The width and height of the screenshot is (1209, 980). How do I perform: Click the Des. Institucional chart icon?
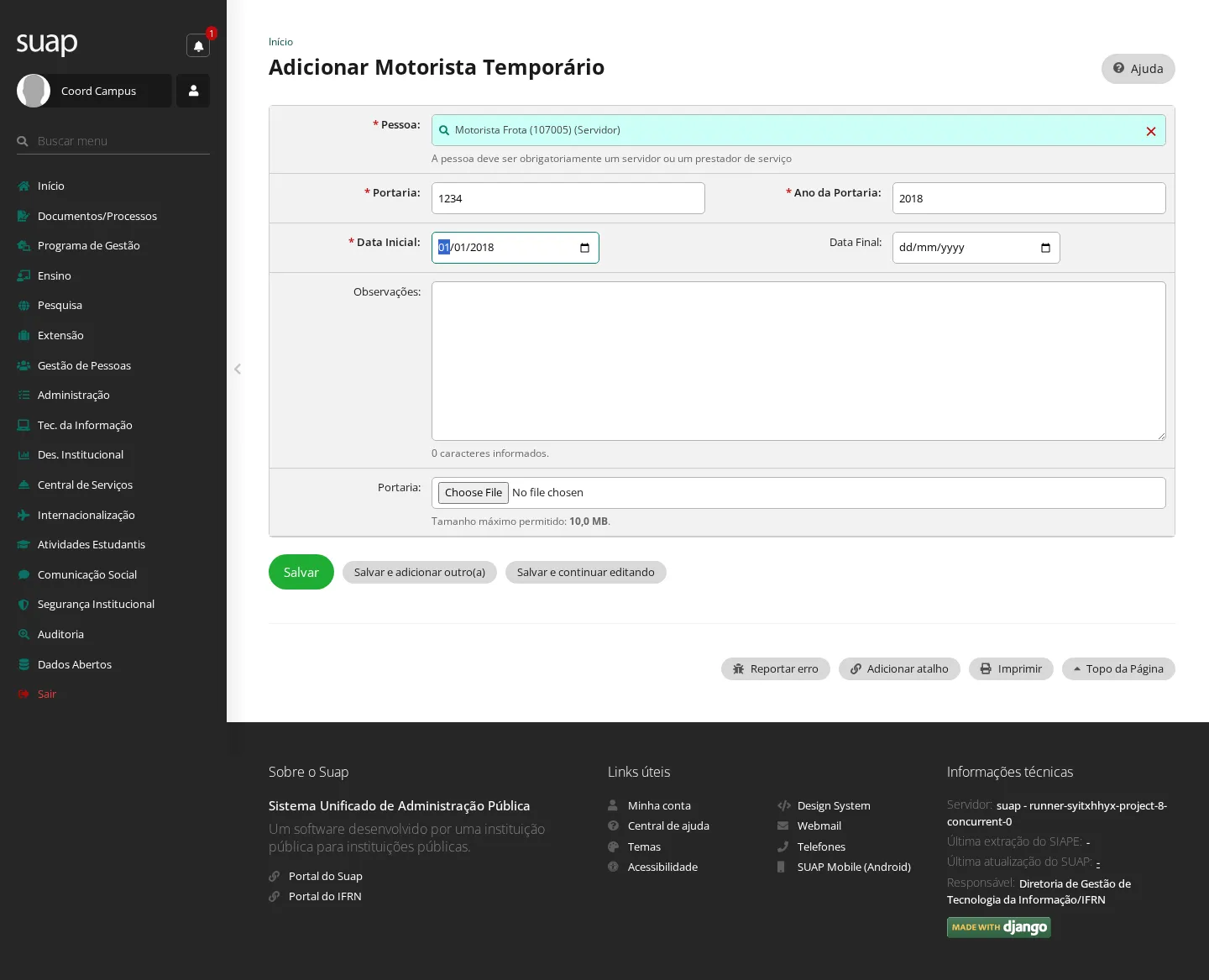pyautogui.click(x=24, y=454)
